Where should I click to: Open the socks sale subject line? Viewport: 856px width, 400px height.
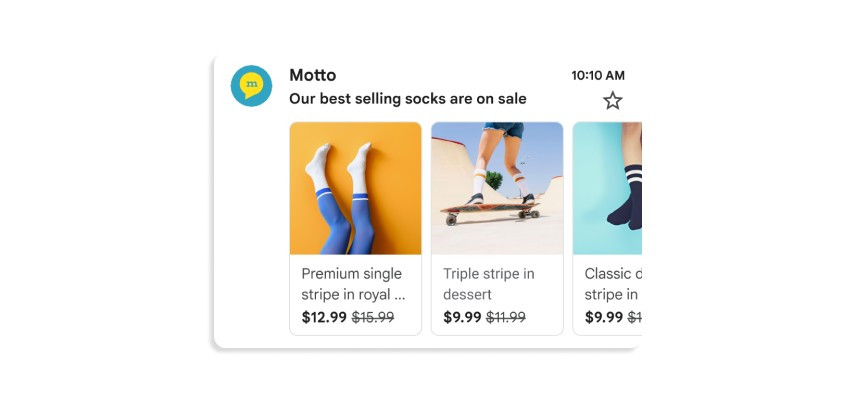[x=407, y=99]
